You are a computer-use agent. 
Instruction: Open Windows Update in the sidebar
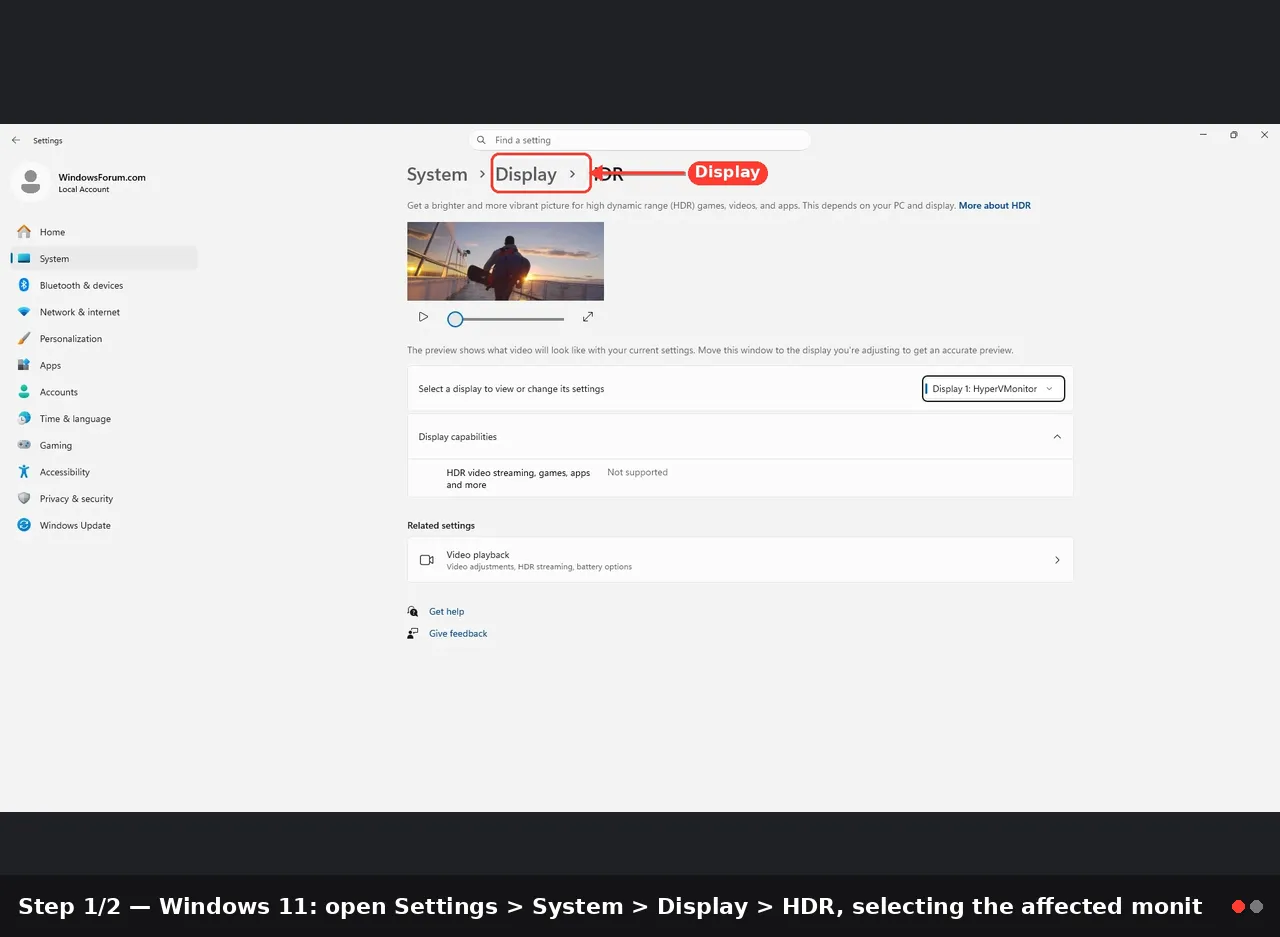click(x=104, y=525)
